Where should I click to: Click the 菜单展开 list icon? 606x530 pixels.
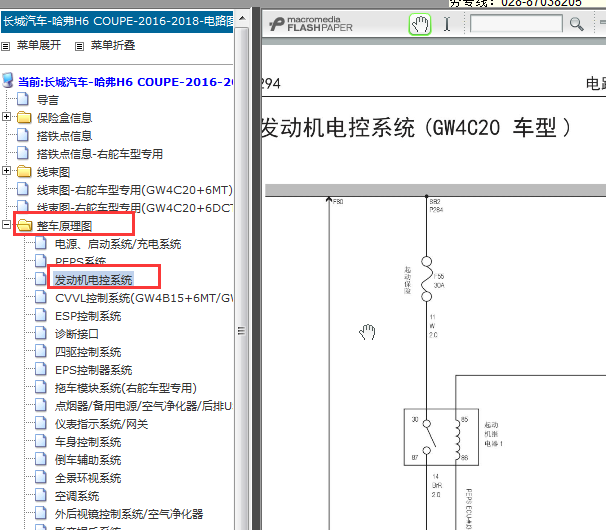click(5, 46)
